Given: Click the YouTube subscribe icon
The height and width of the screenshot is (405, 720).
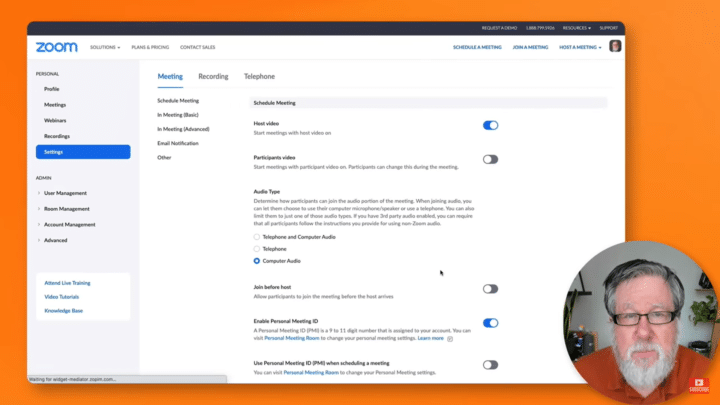Looking at the screenshot, I should (x=699, y=385).
